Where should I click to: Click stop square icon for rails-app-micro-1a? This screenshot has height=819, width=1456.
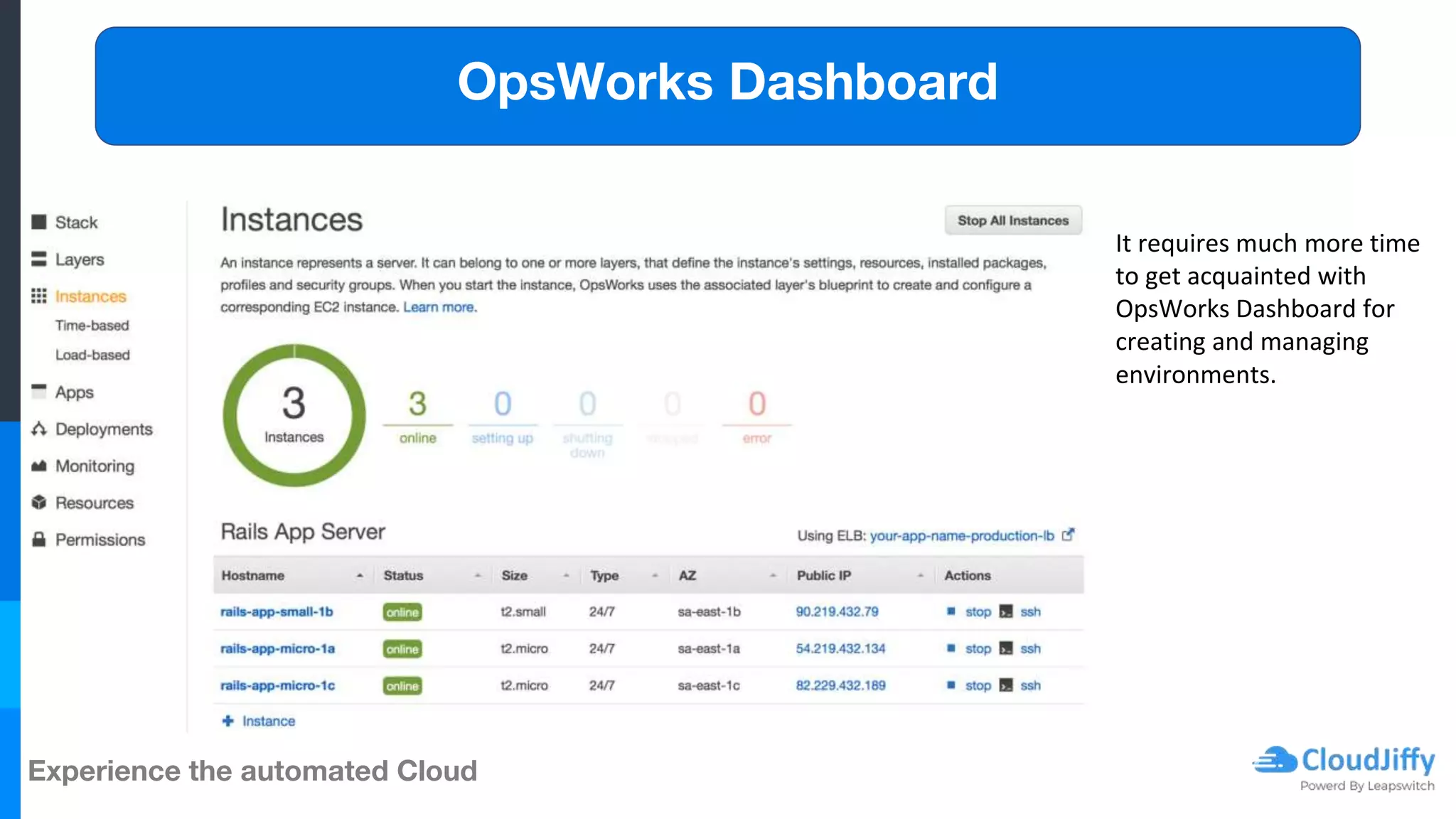coord(951,648)
